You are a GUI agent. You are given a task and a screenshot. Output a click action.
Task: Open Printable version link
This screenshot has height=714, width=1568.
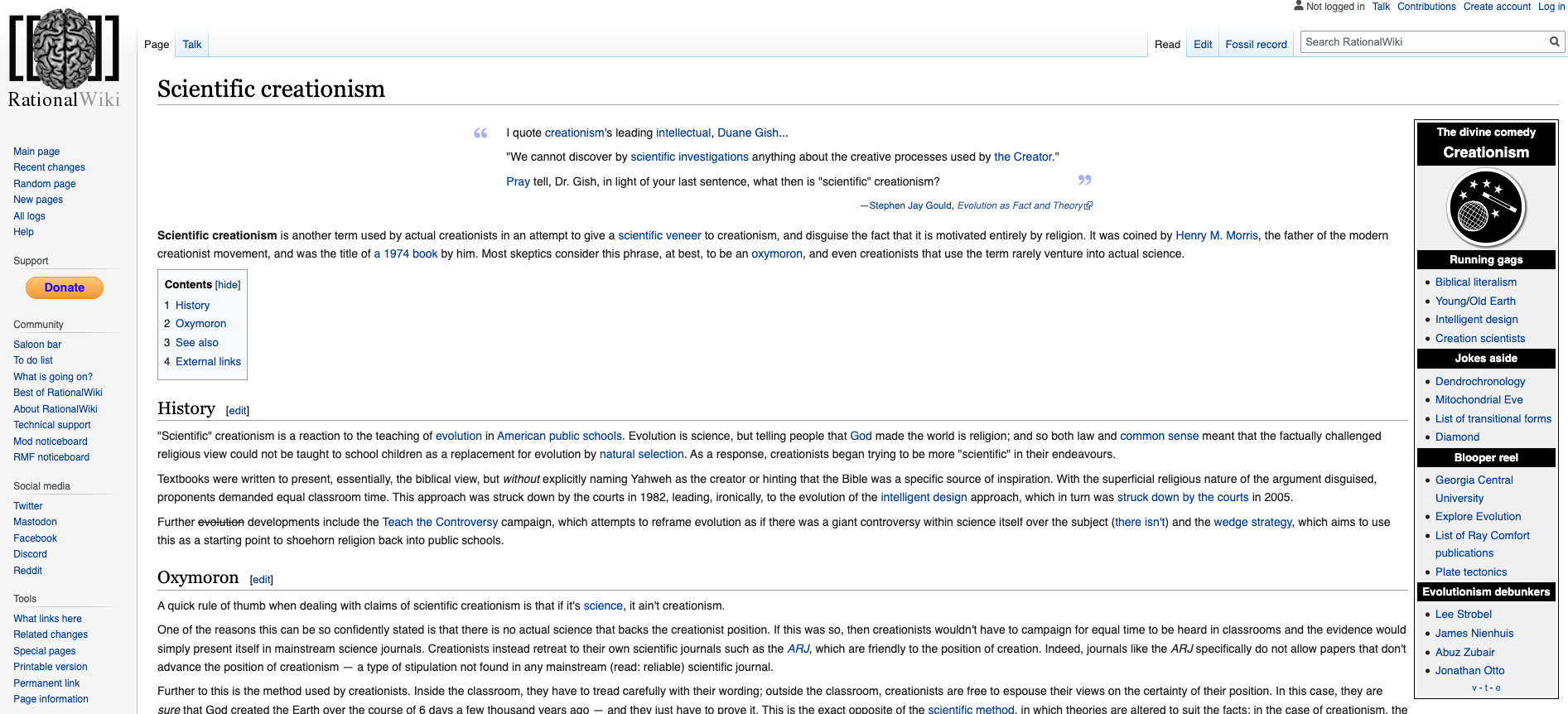point(51,667)
